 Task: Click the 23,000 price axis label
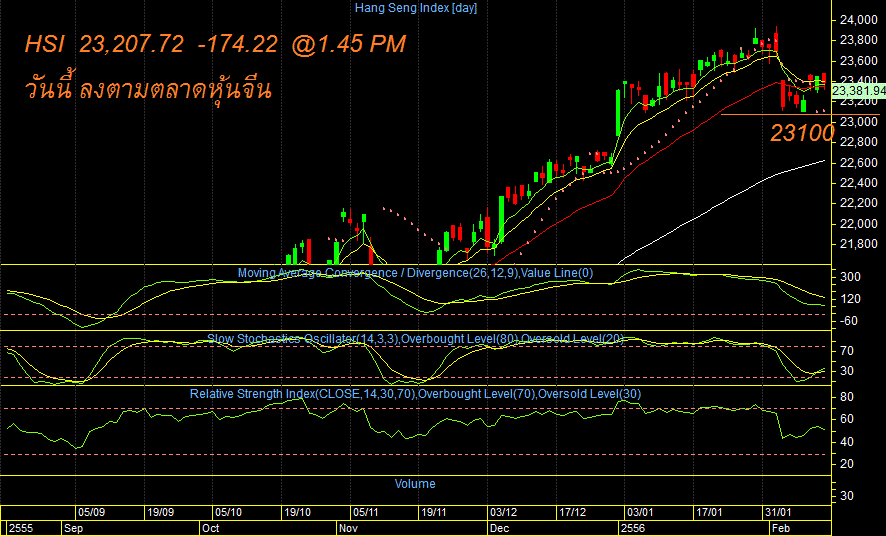[x=859, y=122]
